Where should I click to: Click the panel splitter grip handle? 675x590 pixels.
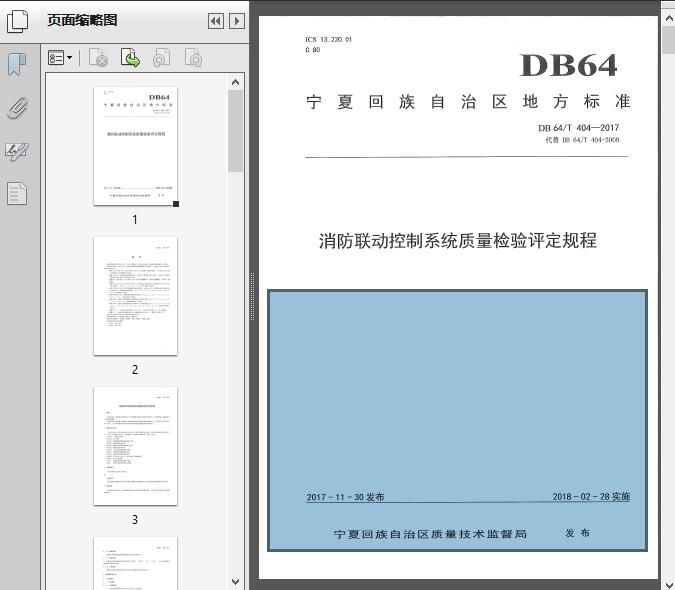253,296
